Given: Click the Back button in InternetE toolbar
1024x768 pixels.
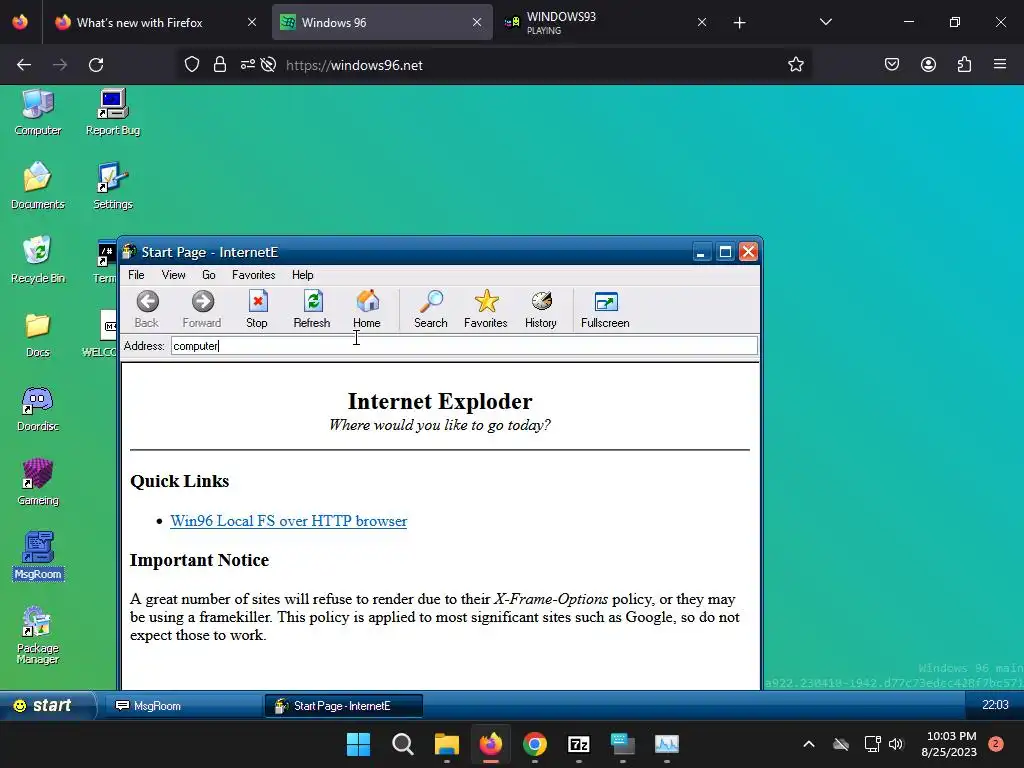Looking at the screenshot, I should [x=147, y=309].
